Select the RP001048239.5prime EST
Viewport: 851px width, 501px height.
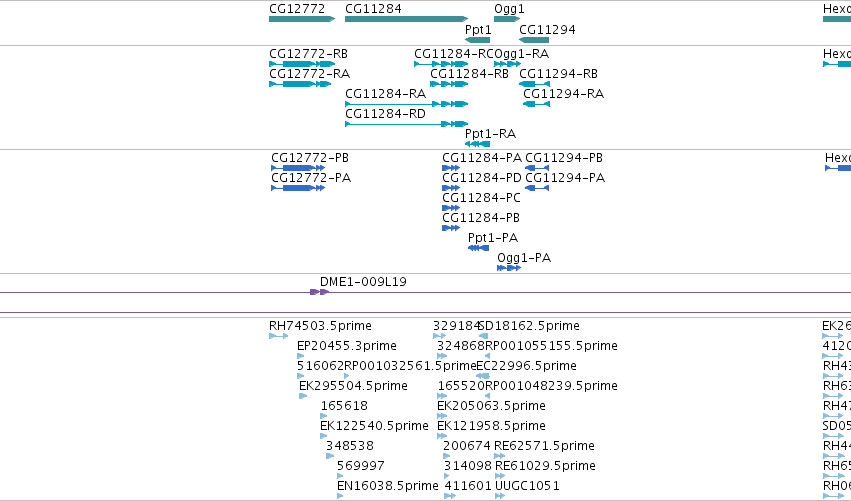coord(487,397)
